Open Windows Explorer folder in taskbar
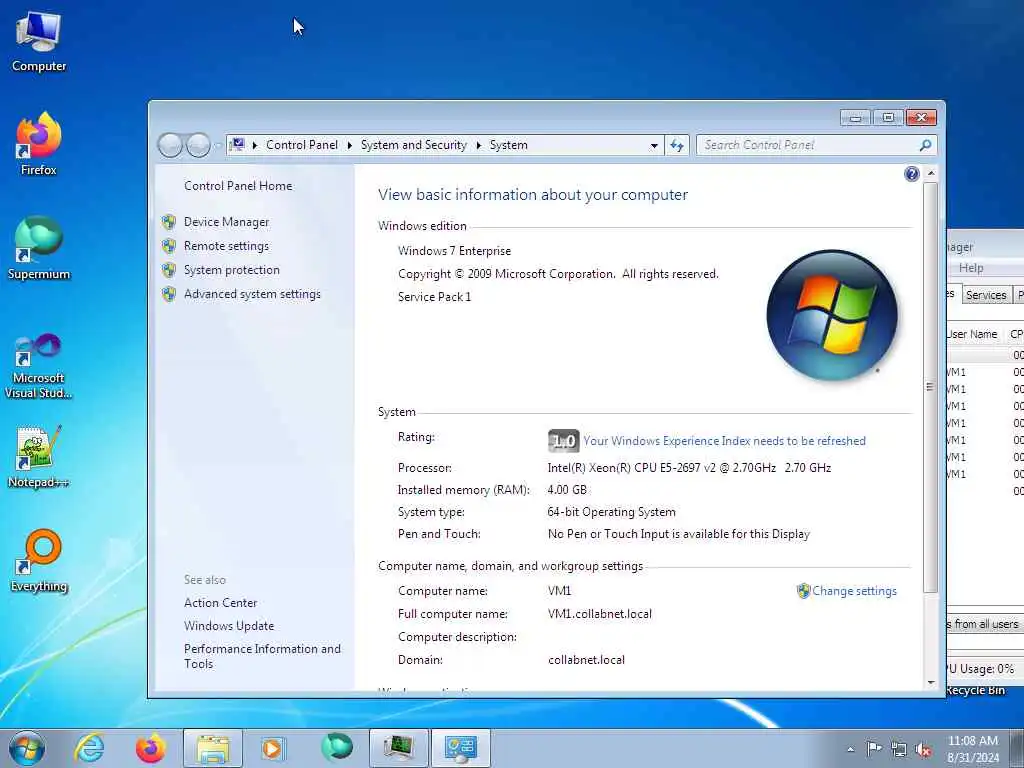 [x=213, y=748]
